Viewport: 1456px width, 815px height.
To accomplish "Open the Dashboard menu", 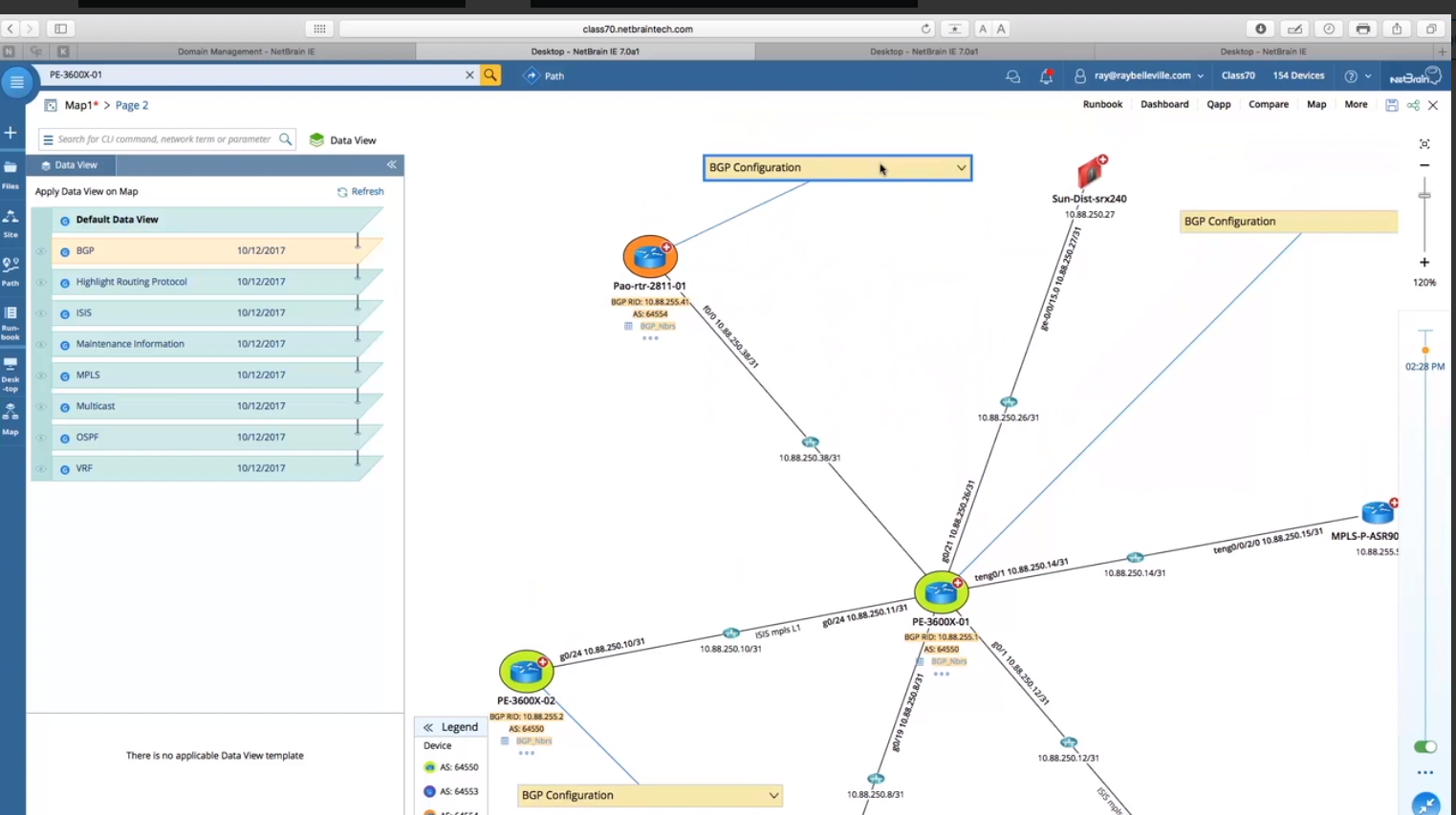I will click(1164, 104).
